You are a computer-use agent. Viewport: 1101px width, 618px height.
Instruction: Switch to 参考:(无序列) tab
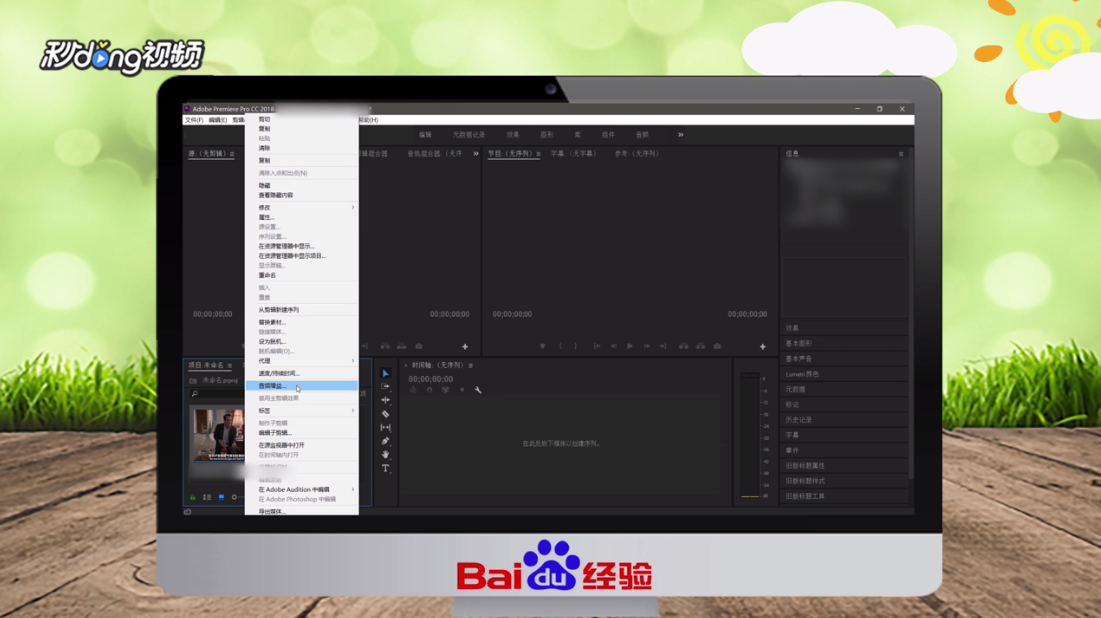(x=637, y=154)
